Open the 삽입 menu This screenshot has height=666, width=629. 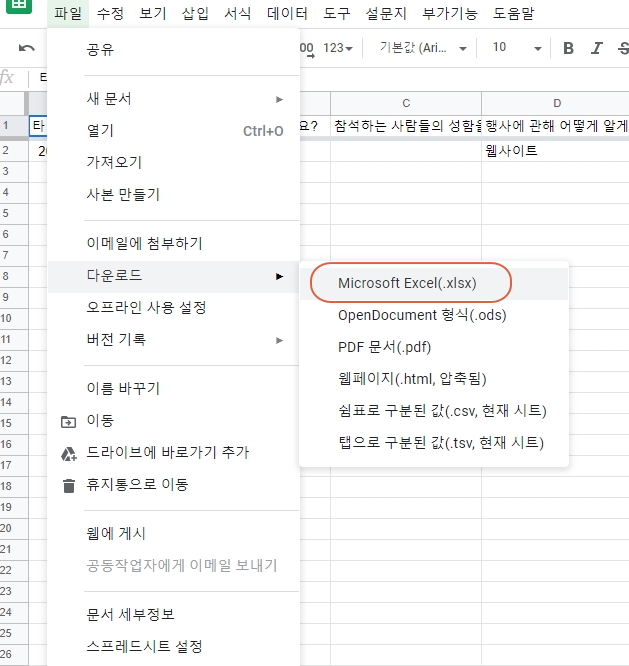click(x=195, y=14)
